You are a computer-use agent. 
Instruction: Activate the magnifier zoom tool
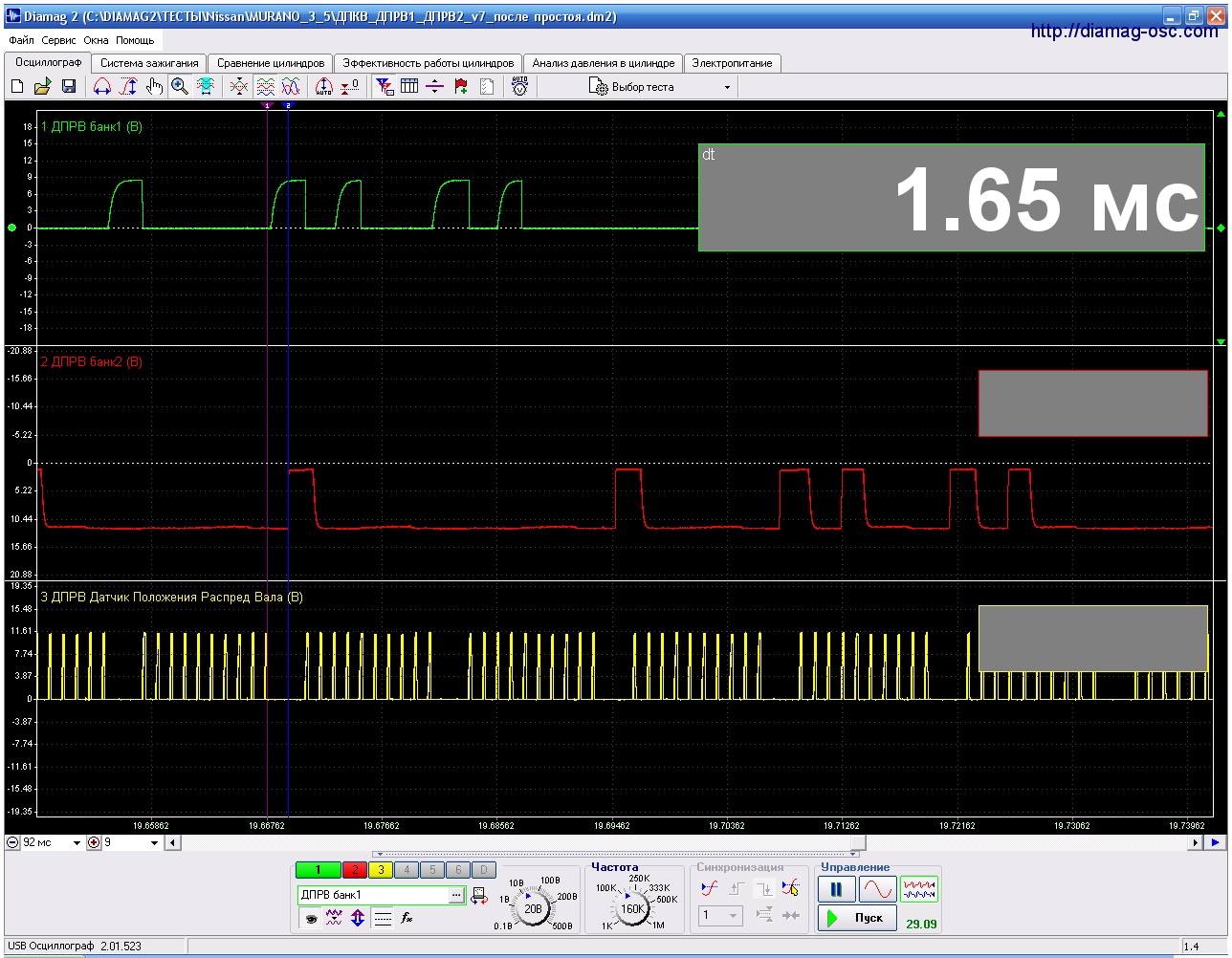coord(180,87)
